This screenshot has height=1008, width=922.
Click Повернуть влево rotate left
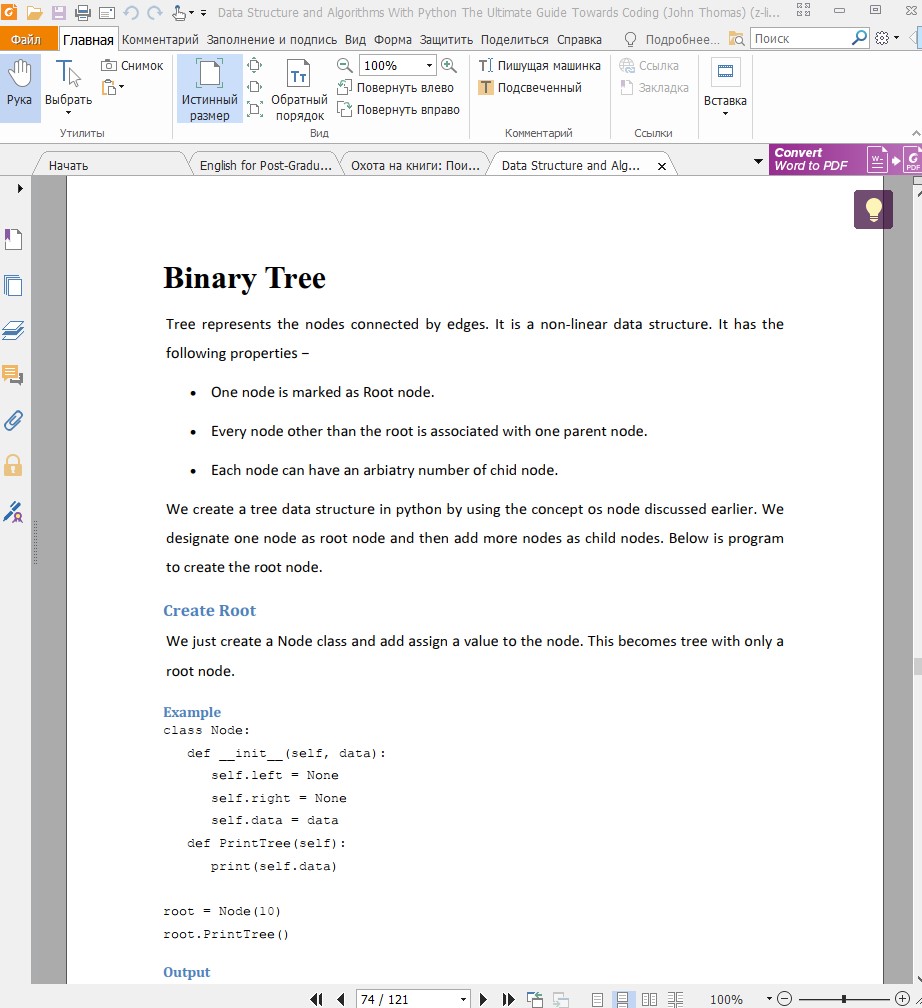[395, 87]
